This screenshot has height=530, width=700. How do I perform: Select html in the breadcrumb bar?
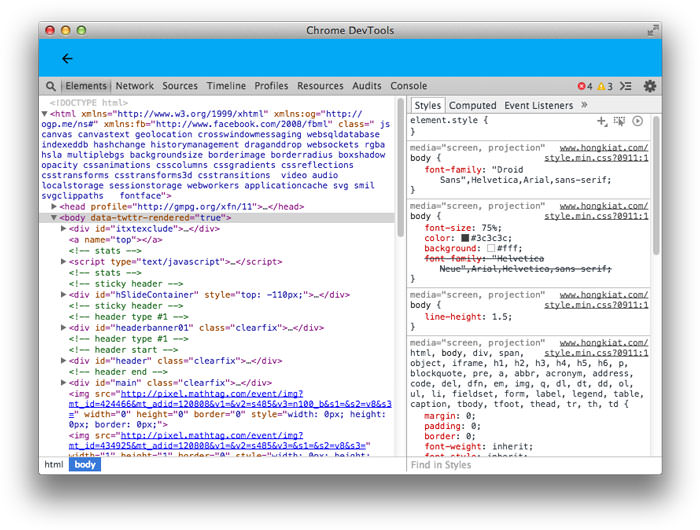pyautogui.click(x=54, y=465)
